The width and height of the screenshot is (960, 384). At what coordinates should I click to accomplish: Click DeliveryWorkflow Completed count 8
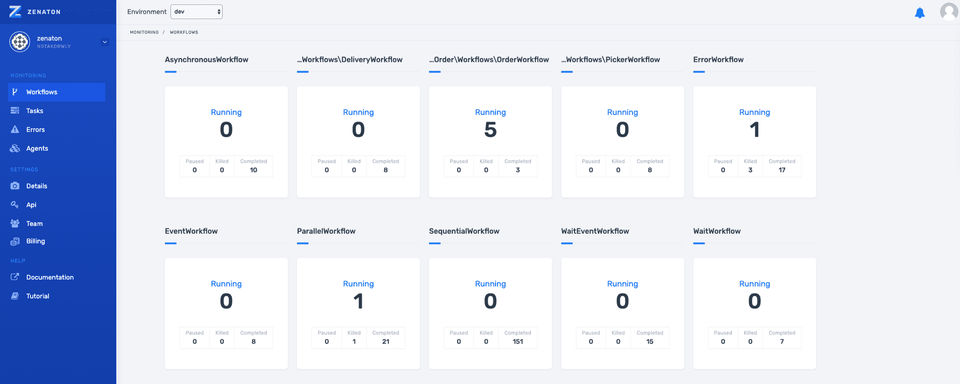pyautogui.click(x=386, y=170)
